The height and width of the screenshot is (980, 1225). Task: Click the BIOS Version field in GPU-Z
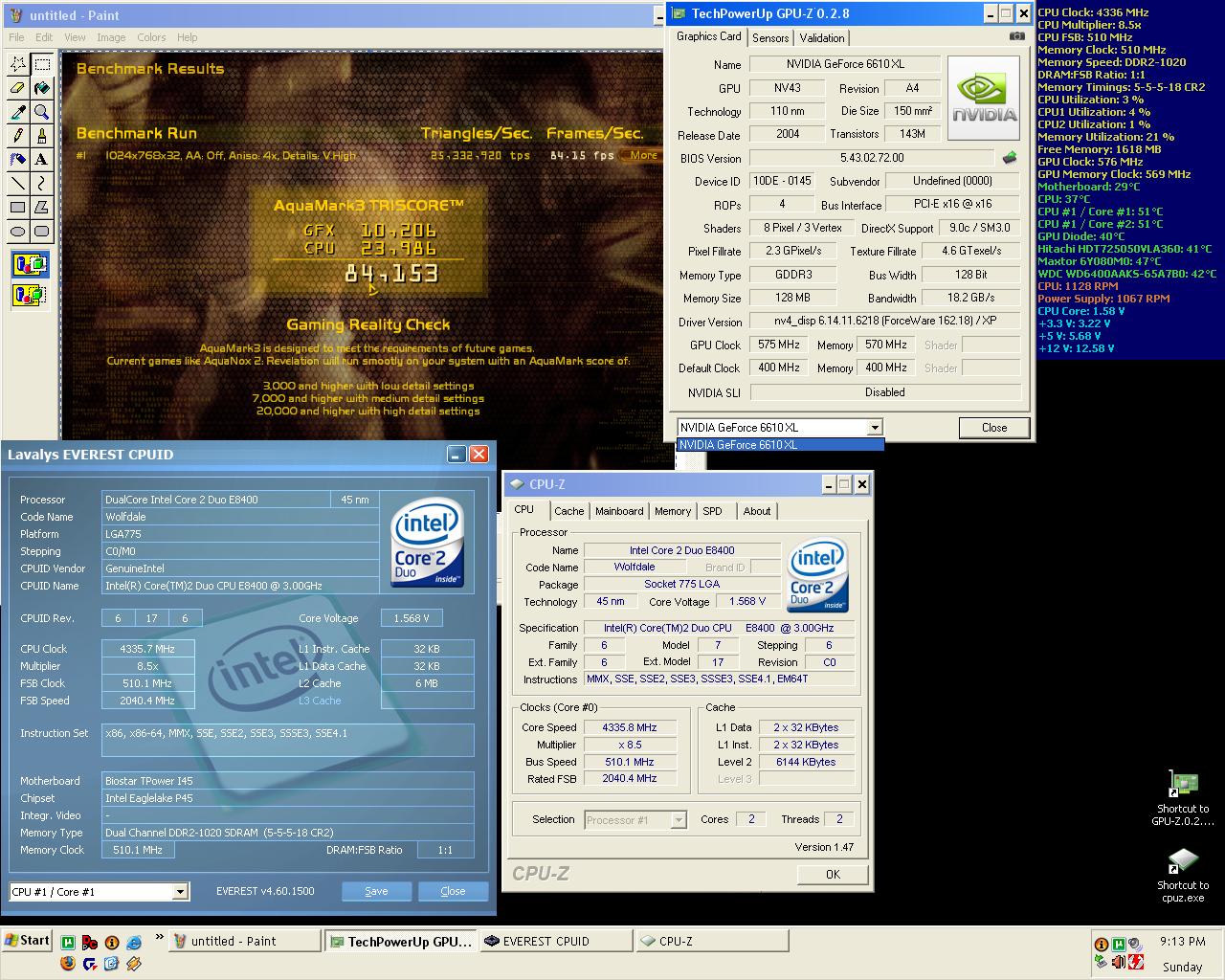coord(871,158)
